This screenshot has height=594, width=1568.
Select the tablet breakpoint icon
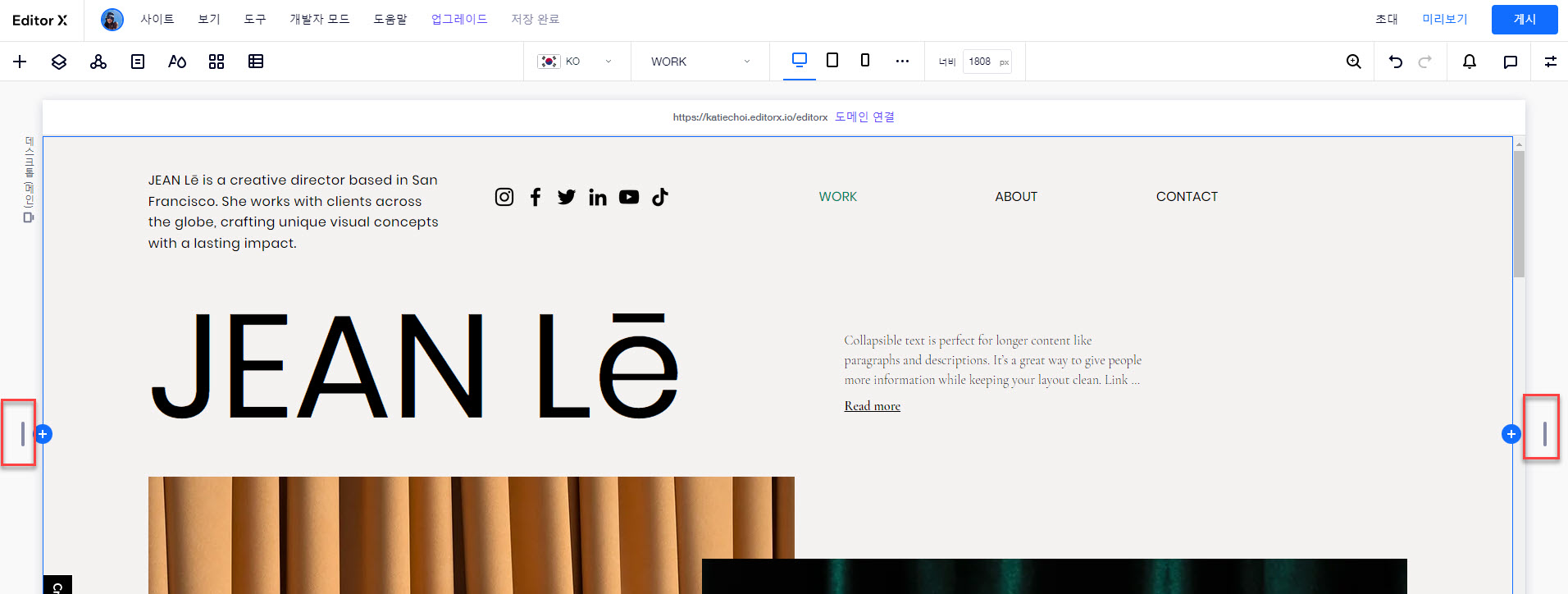point(832,60)
